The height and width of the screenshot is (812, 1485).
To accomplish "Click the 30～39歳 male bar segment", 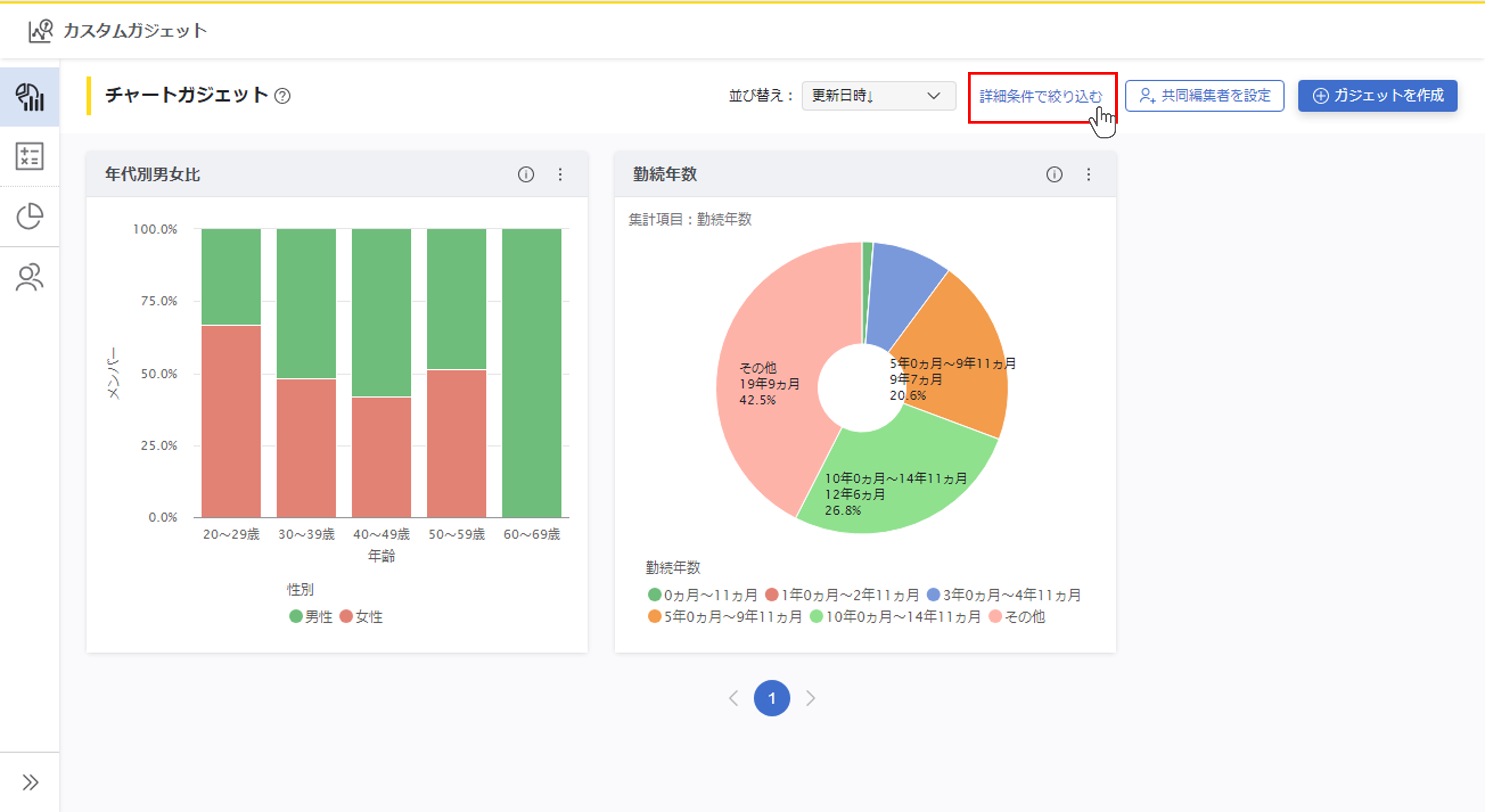I will coord(306,303).
